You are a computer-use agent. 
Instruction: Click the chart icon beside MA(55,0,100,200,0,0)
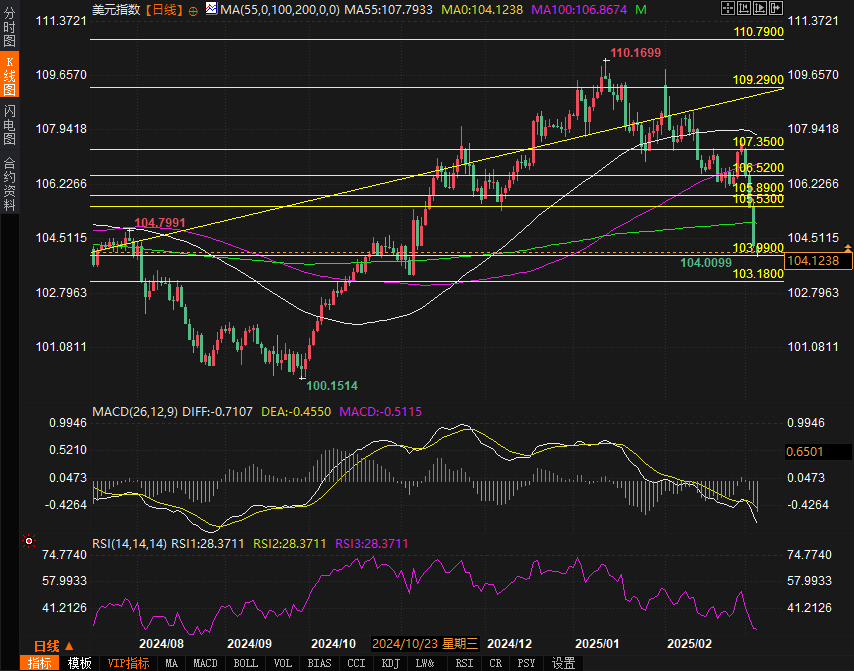(x=211, y=9)
